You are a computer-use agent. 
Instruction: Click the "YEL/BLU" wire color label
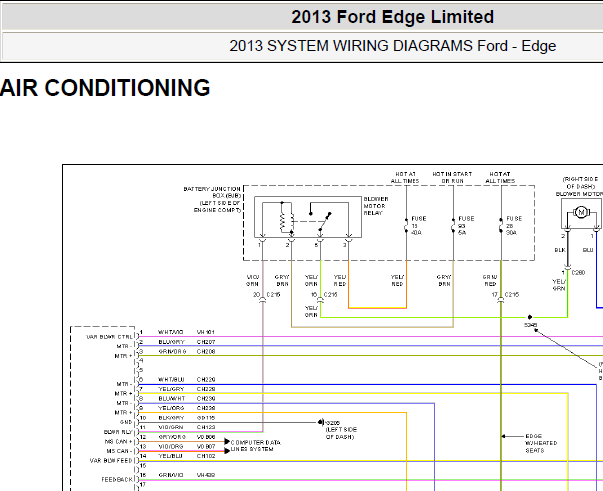(x=170, y=456)
